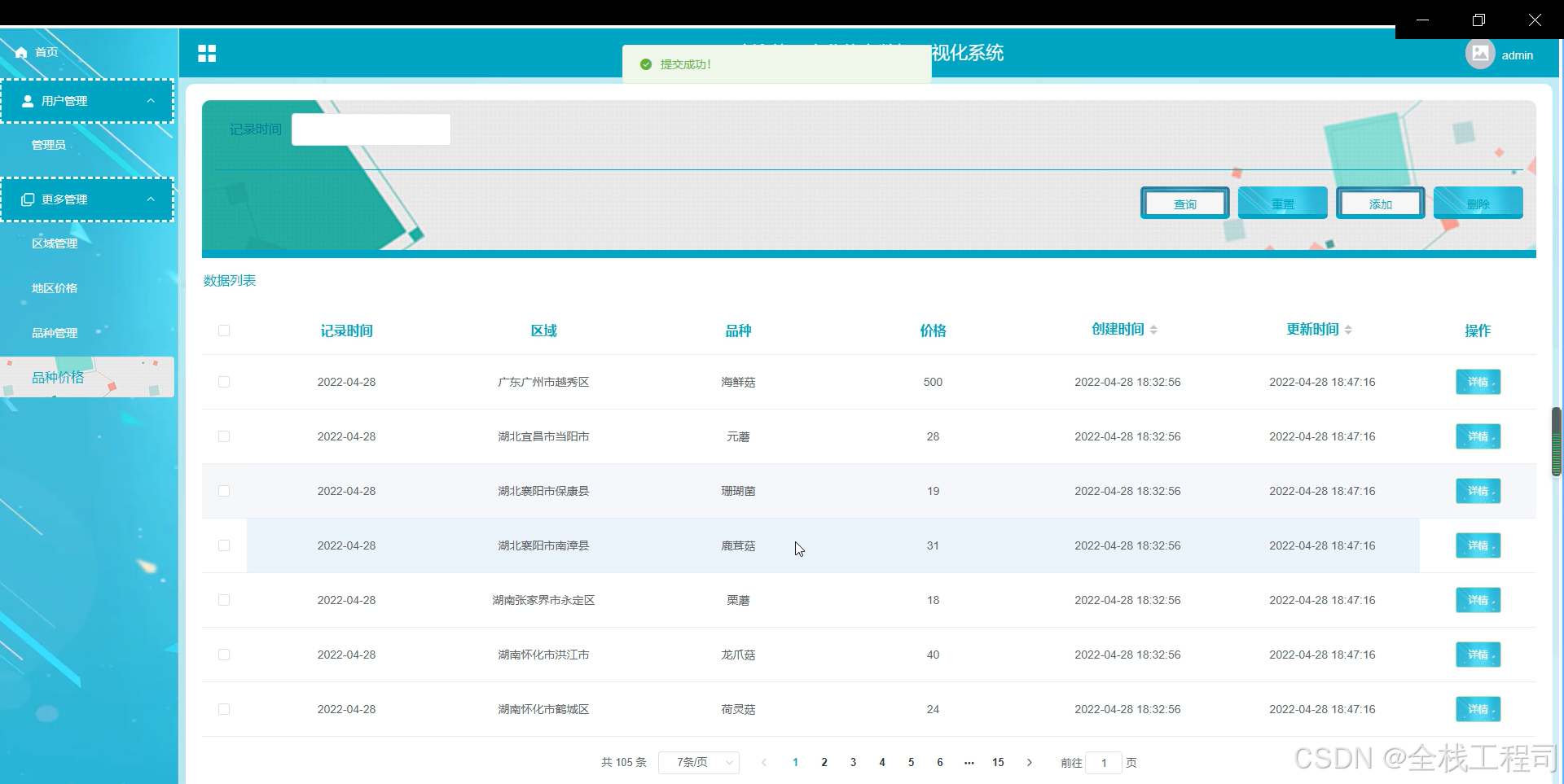Viewport: 1564px width, 784px height.
Task: Click the 添加 button
Action: coord(1381,204)
